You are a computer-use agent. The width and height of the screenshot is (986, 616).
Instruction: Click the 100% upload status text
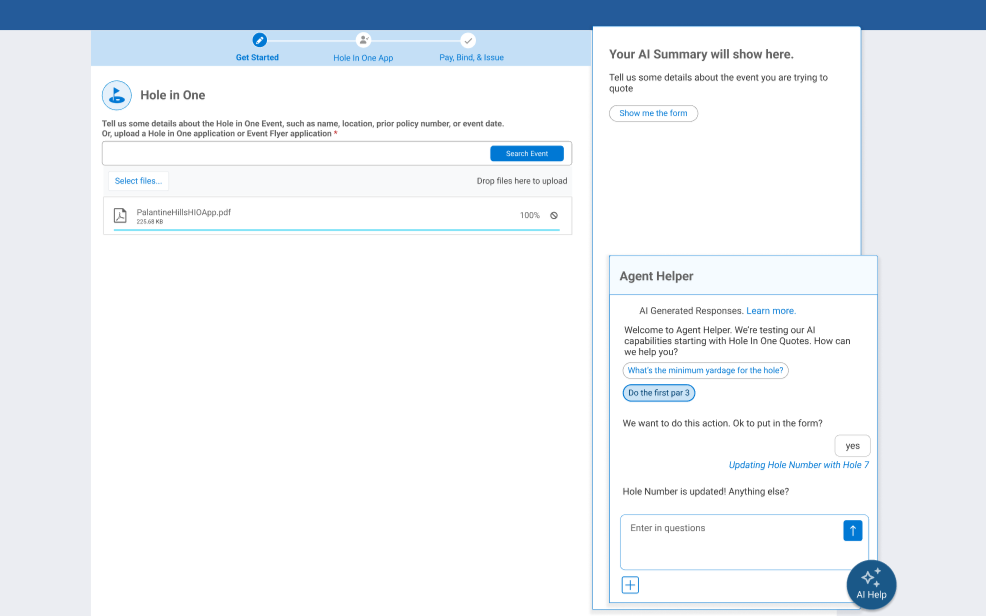(x=529, y=216)
